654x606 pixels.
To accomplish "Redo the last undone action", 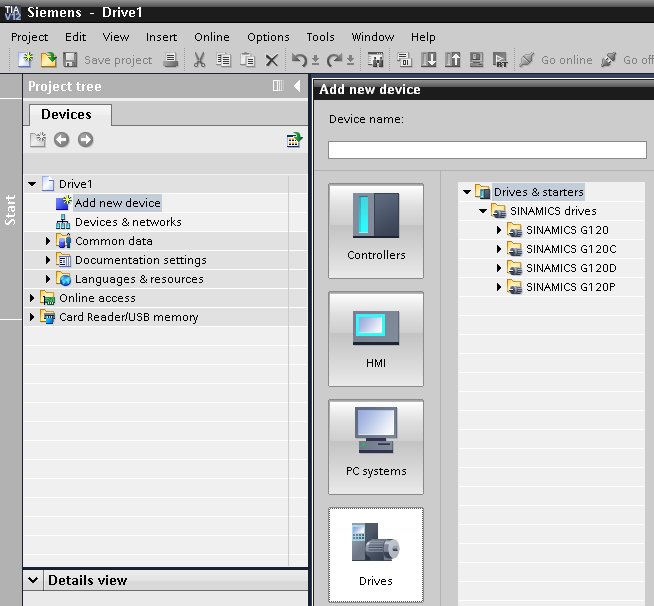I will 334,60.
